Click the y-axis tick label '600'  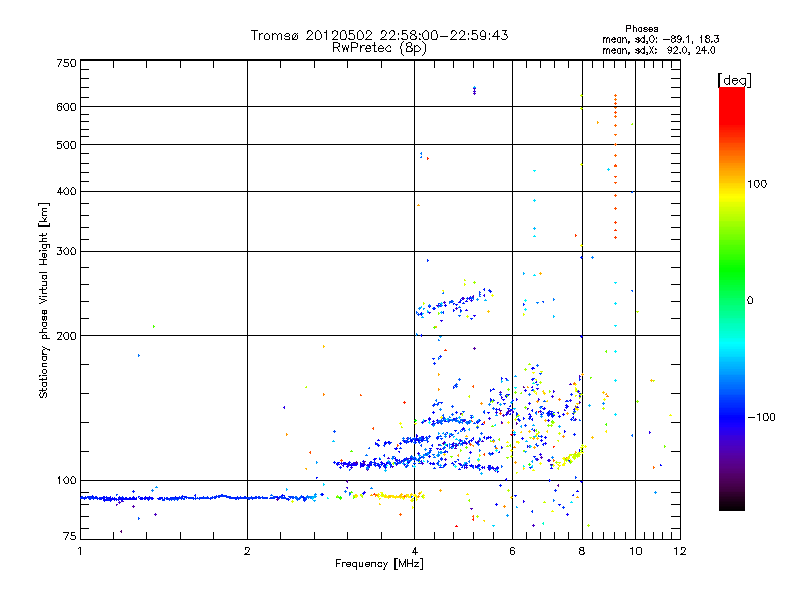click(x=66, y=107)
